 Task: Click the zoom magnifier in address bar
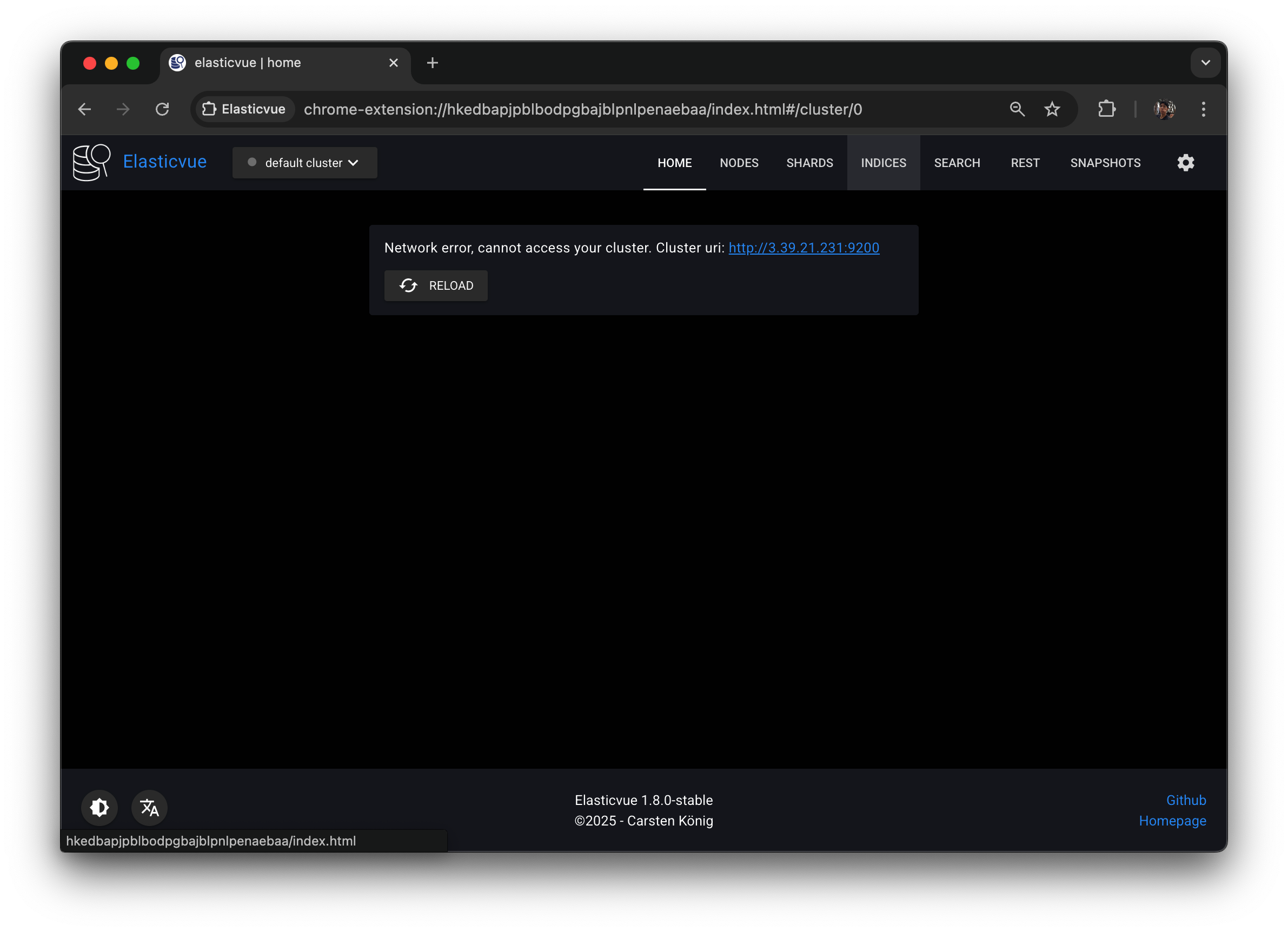(x=1017, y=109)
